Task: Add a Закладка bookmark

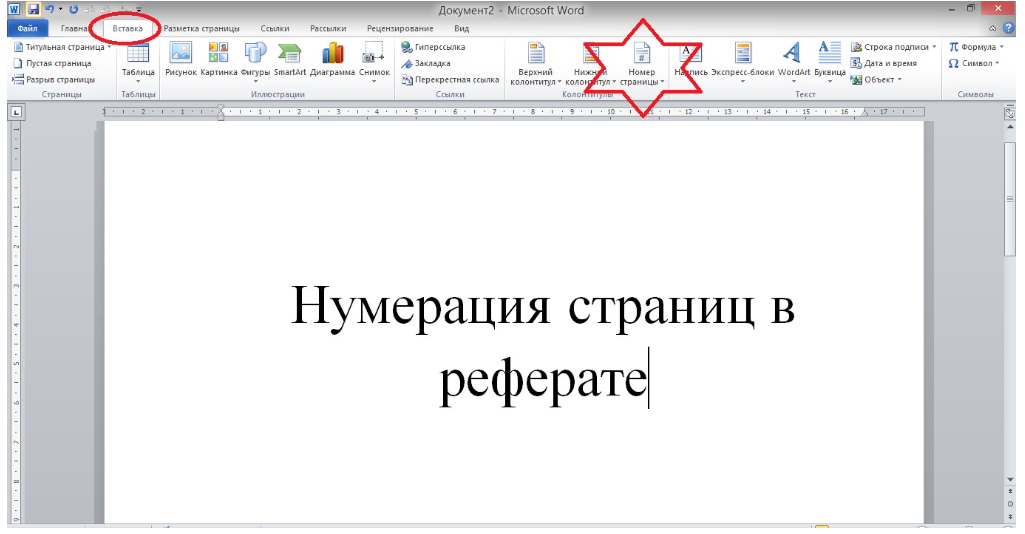Action: click(x=426, y=63)
